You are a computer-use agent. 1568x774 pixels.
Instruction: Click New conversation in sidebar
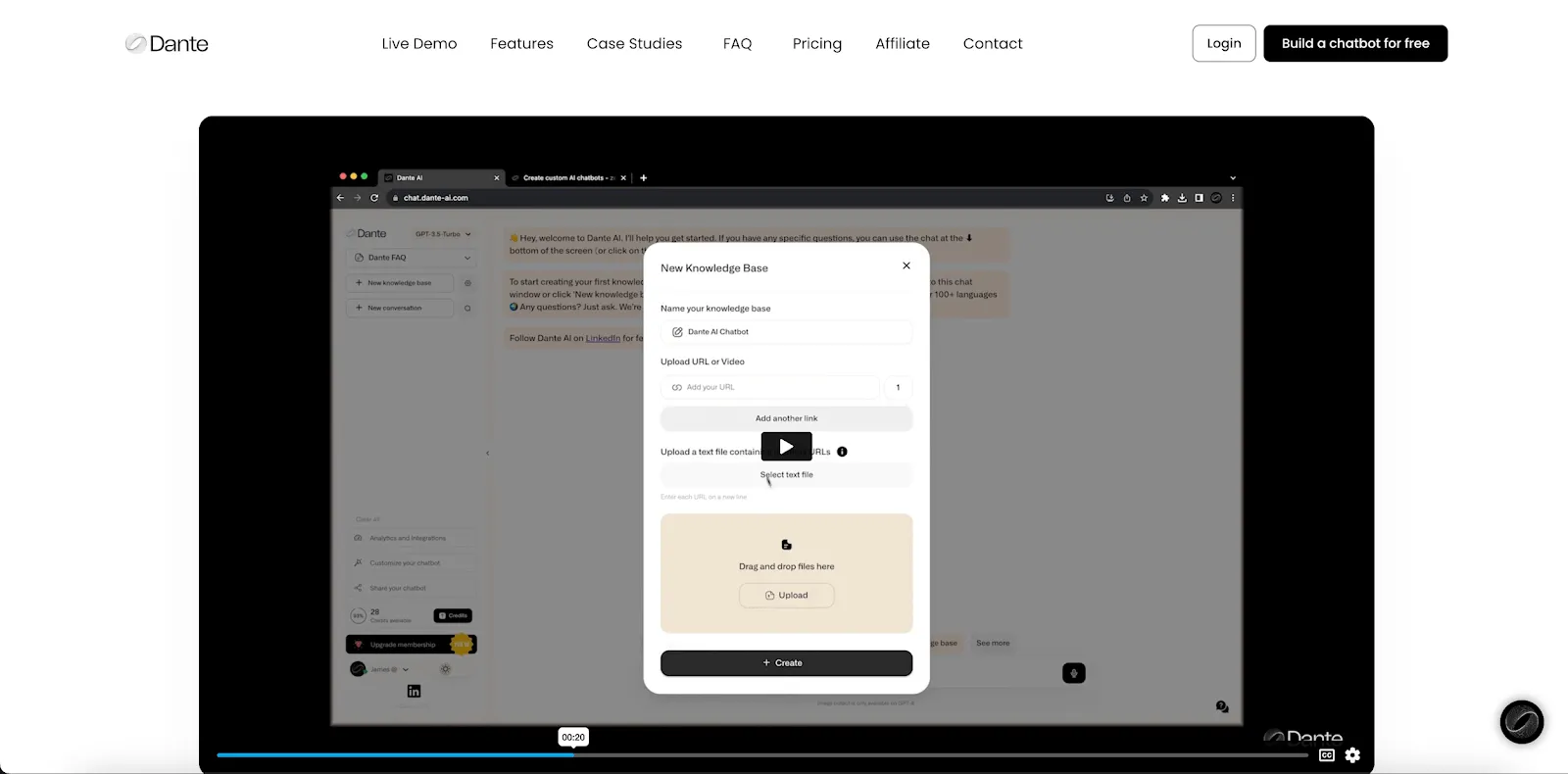tap(400, 308)
